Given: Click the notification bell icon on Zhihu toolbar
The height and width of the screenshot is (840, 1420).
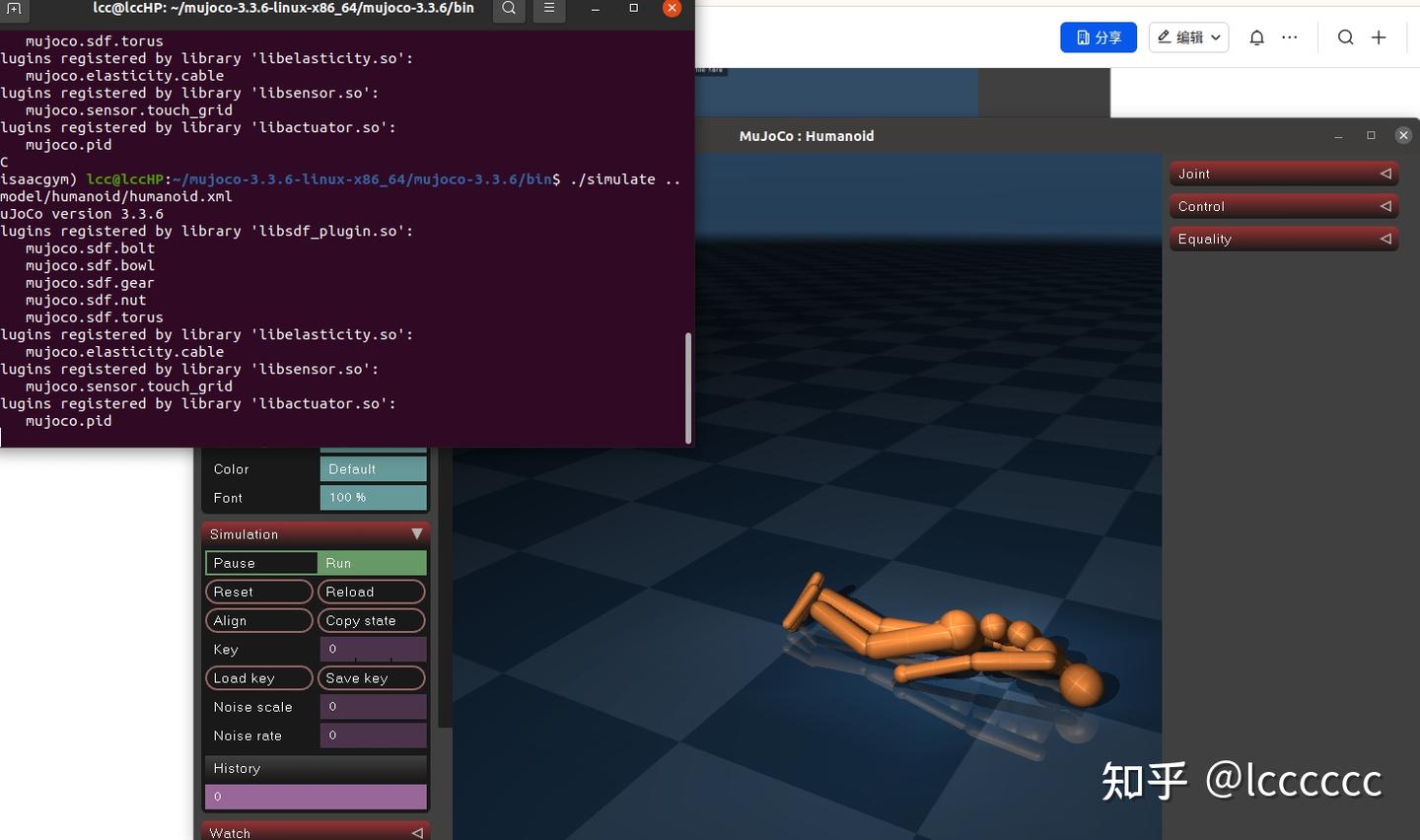Looking at the screenshot, I should [1256, 36].
